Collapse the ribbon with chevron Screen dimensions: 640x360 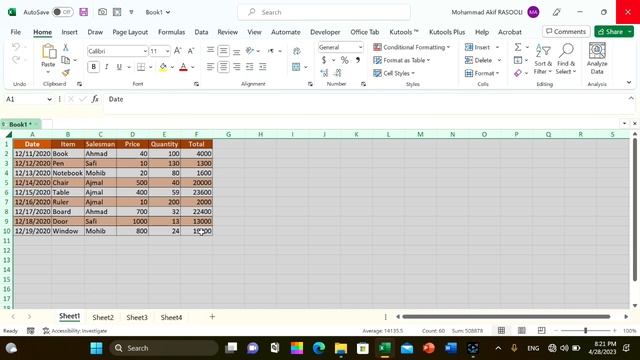629,82
